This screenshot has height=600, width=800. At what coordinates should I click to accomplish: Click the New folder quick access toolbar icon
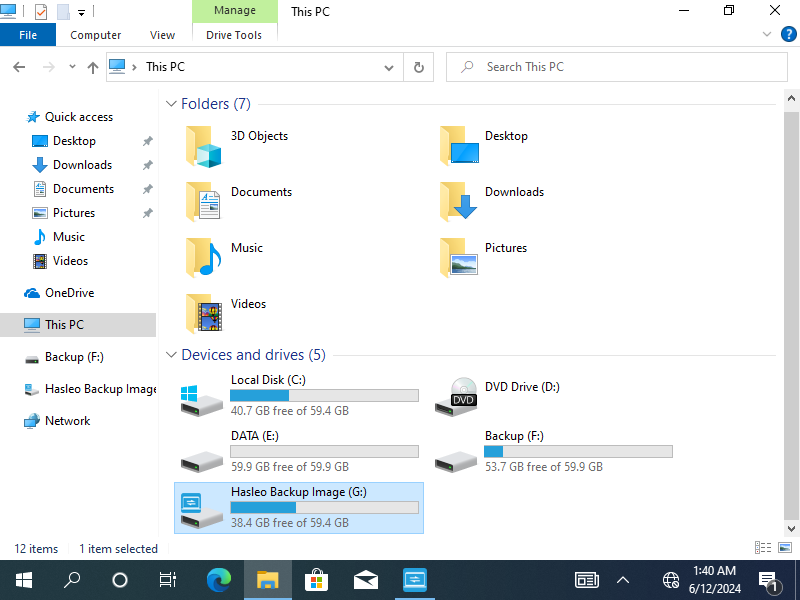63,11
